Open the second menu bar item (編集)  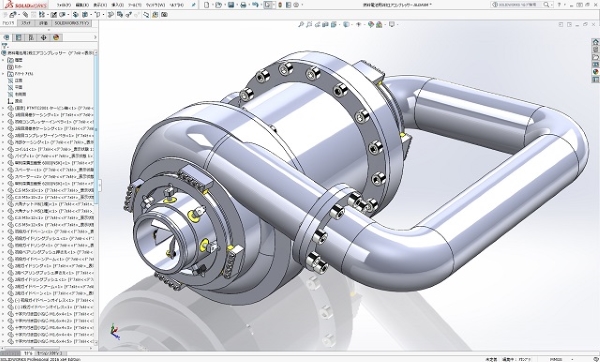point(82,5)
